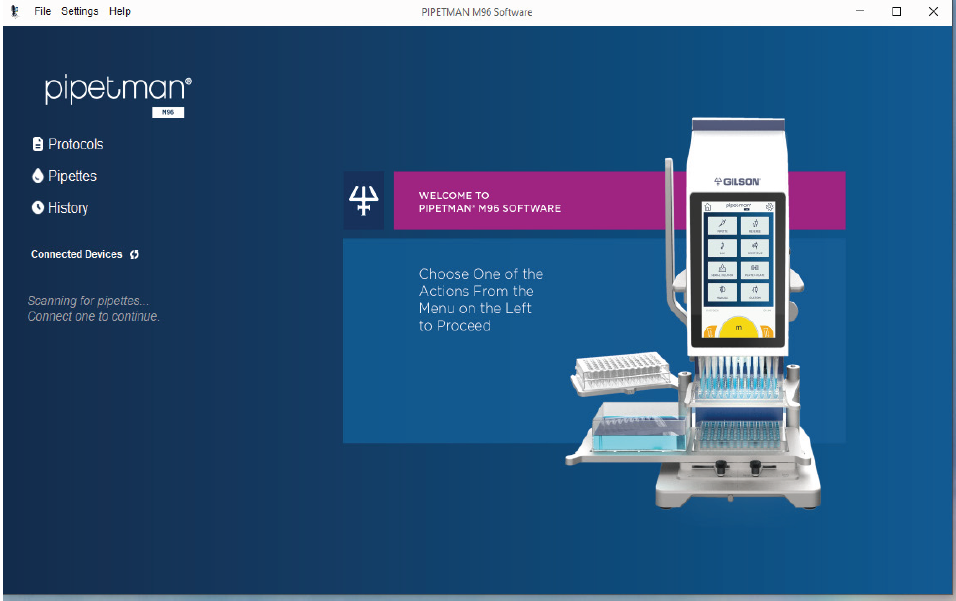Screen dimensions: 956x601
Task: Minimize the PIPETMAN M96 Software window
Action: pyautogui.click(x=860, y=11)
